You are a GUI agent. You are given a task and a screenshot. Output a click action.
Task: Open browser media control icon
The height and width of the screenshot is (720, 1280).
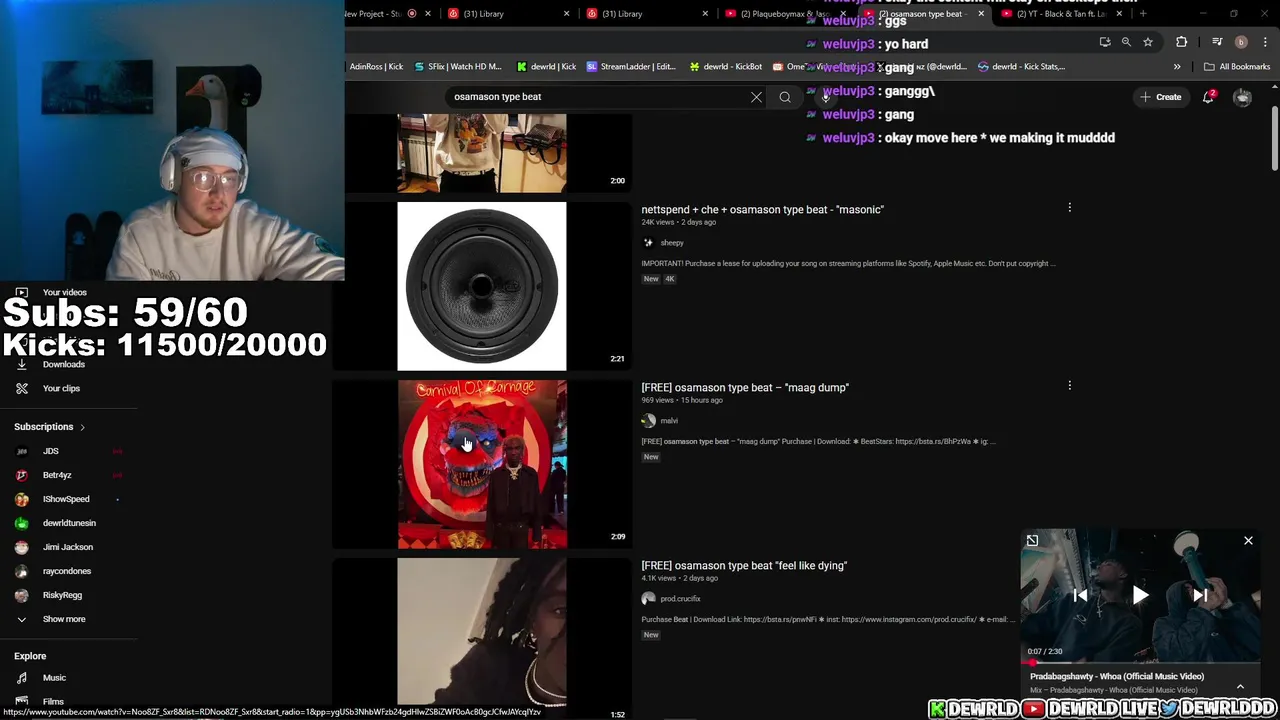coord(1217,42)
